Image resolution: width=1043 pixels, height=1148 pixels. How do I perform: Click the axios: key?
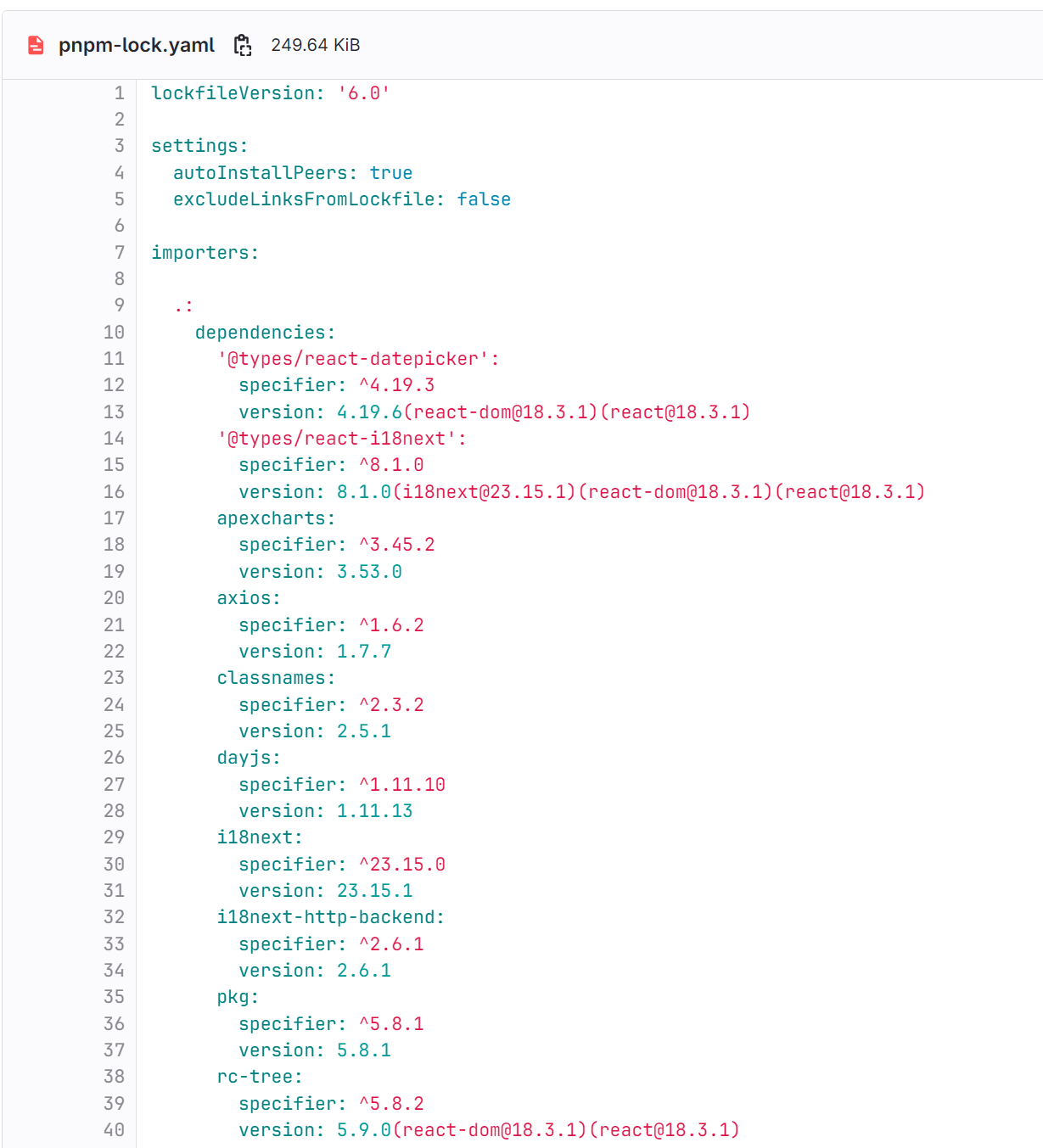[249, 597]
